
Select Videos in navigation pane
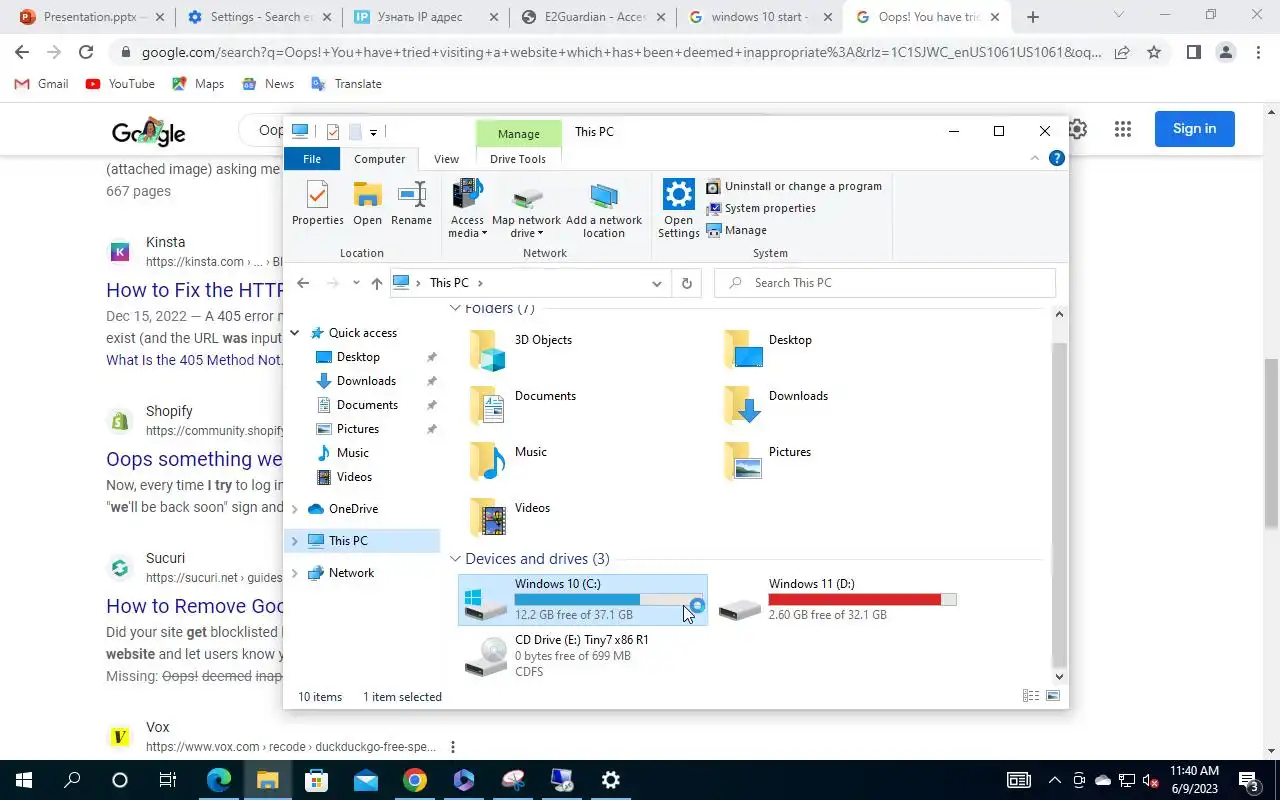pyautogui.click(x=354, y=477)
